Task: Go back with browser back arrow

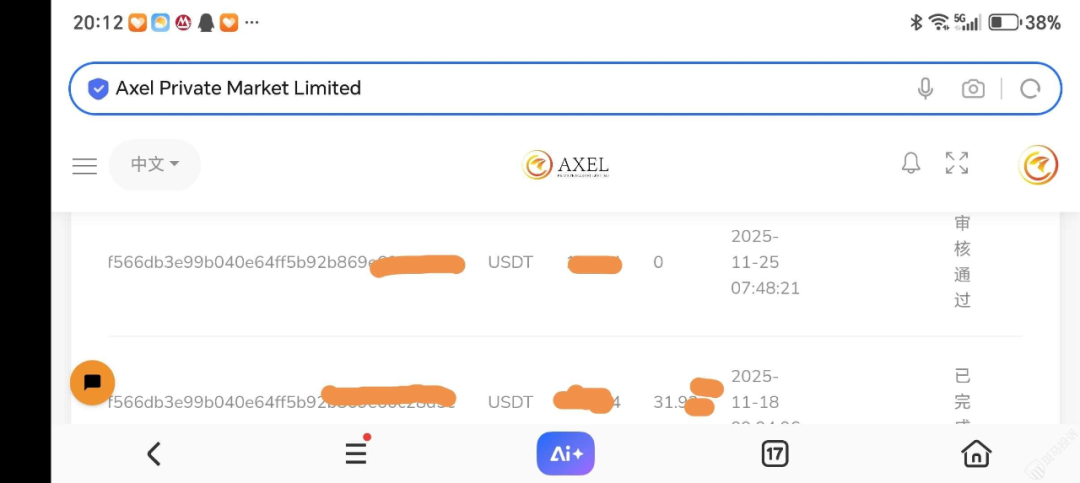Action: pos(154,454)
